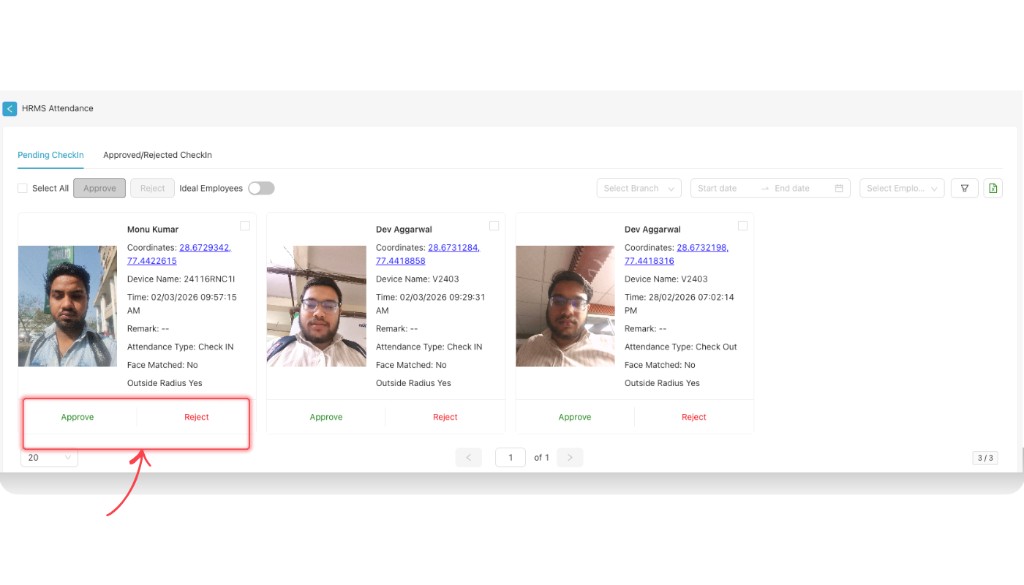The height and width of the screenshot is (585, 1024).
Task: Check the Monu Kumar card checkbox
Action: (245, 226)
